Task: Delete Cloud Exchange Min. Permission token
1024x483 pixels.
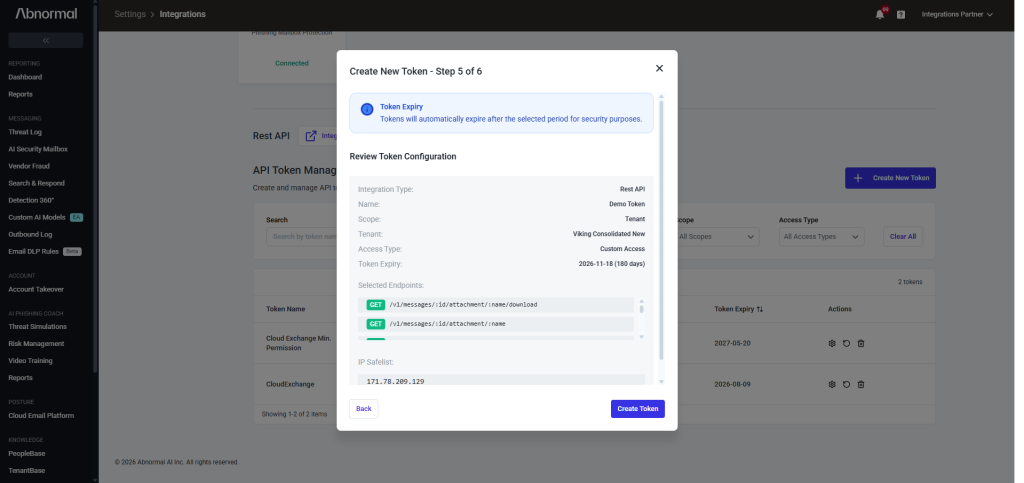Action: [861, 343]
